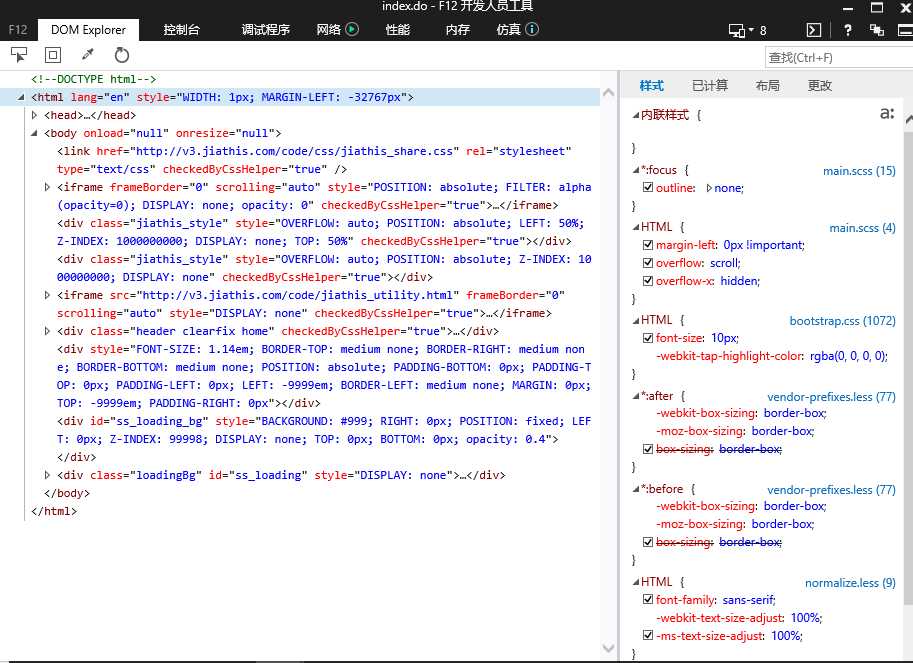Open the DOM Explorer tab
Screen dimensions: 913x663
click(x=89, y=30)
